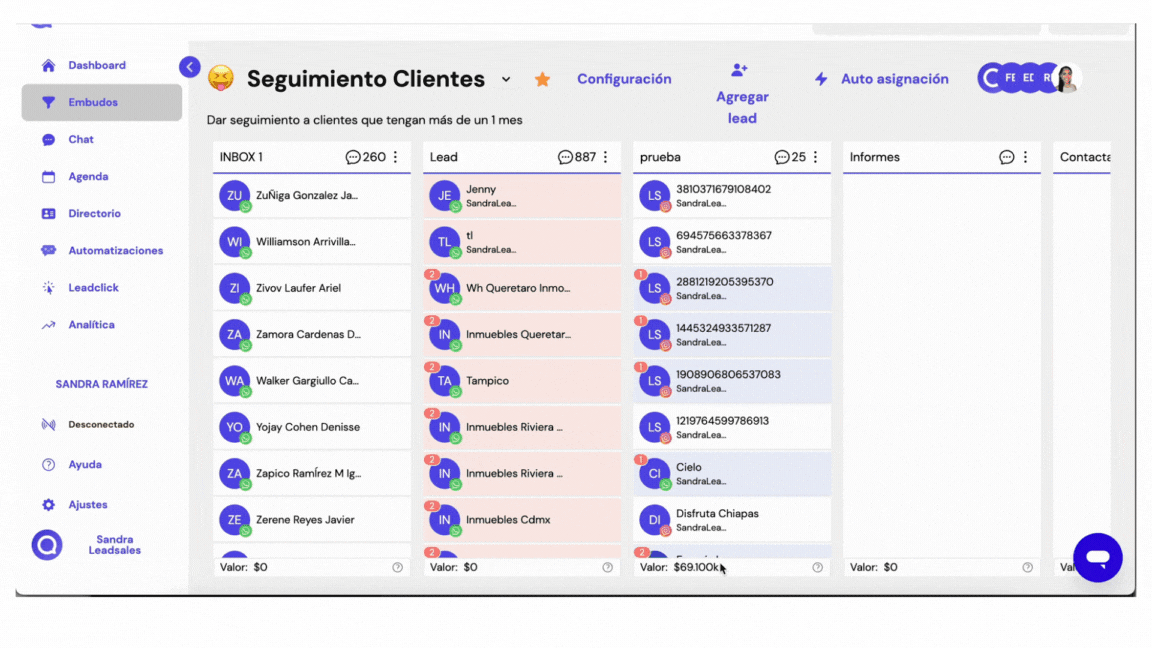Open the blue chat support bubble
Viewport: 1152px width, 648px height.
pyautogui.click(x=1097, y=557)
